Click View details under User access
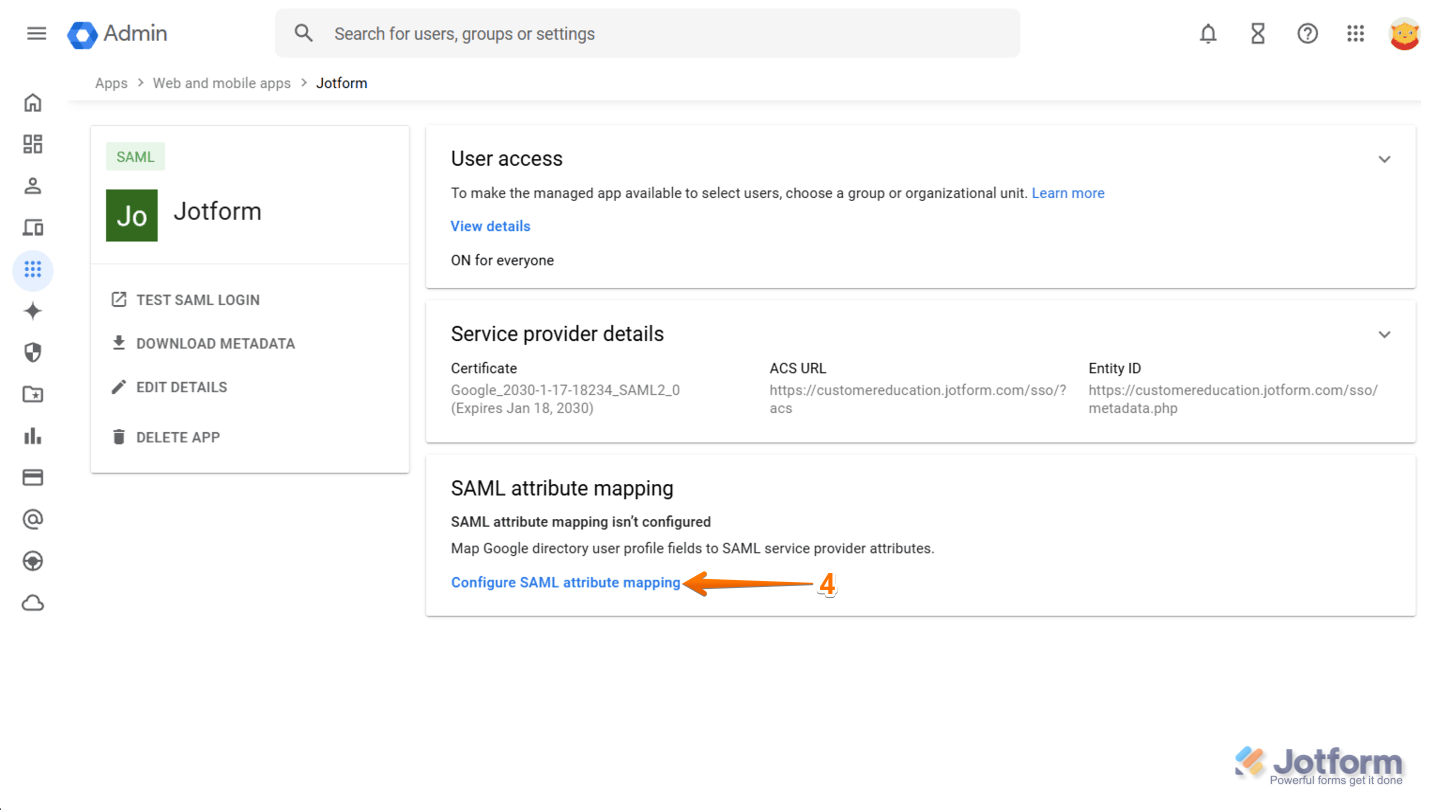Viewport: 1440px width, 810px height. coord(490,226)
